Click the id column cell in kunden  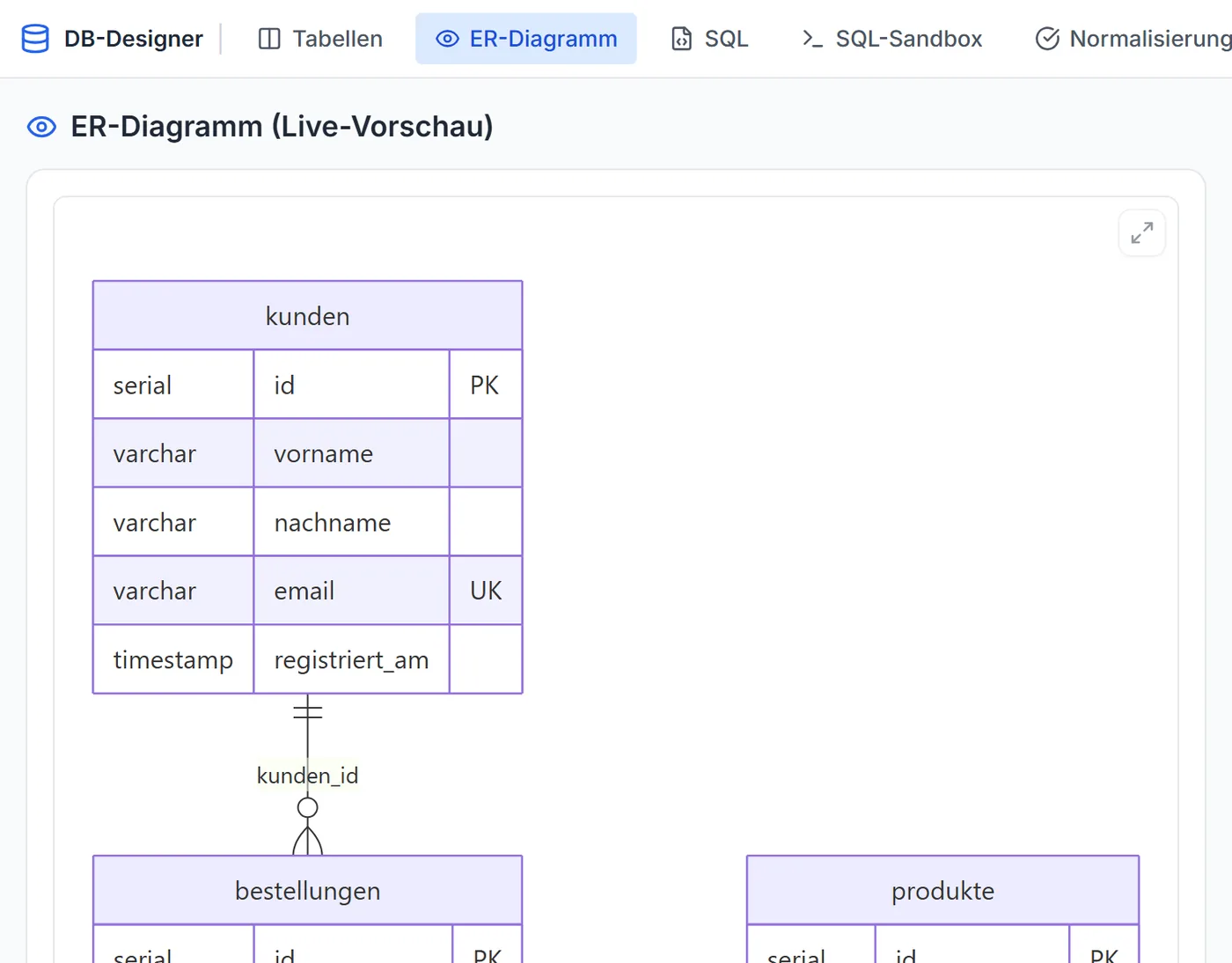(352, 385)
